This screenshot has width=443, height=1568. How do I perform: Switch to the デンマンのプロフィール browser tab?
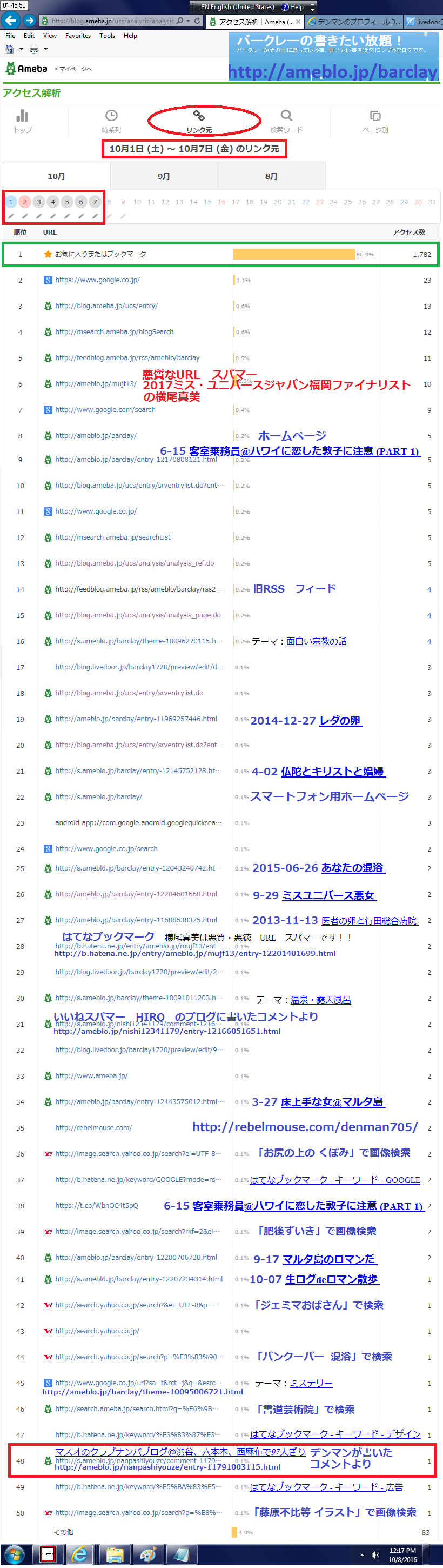[x=353, y=21]
